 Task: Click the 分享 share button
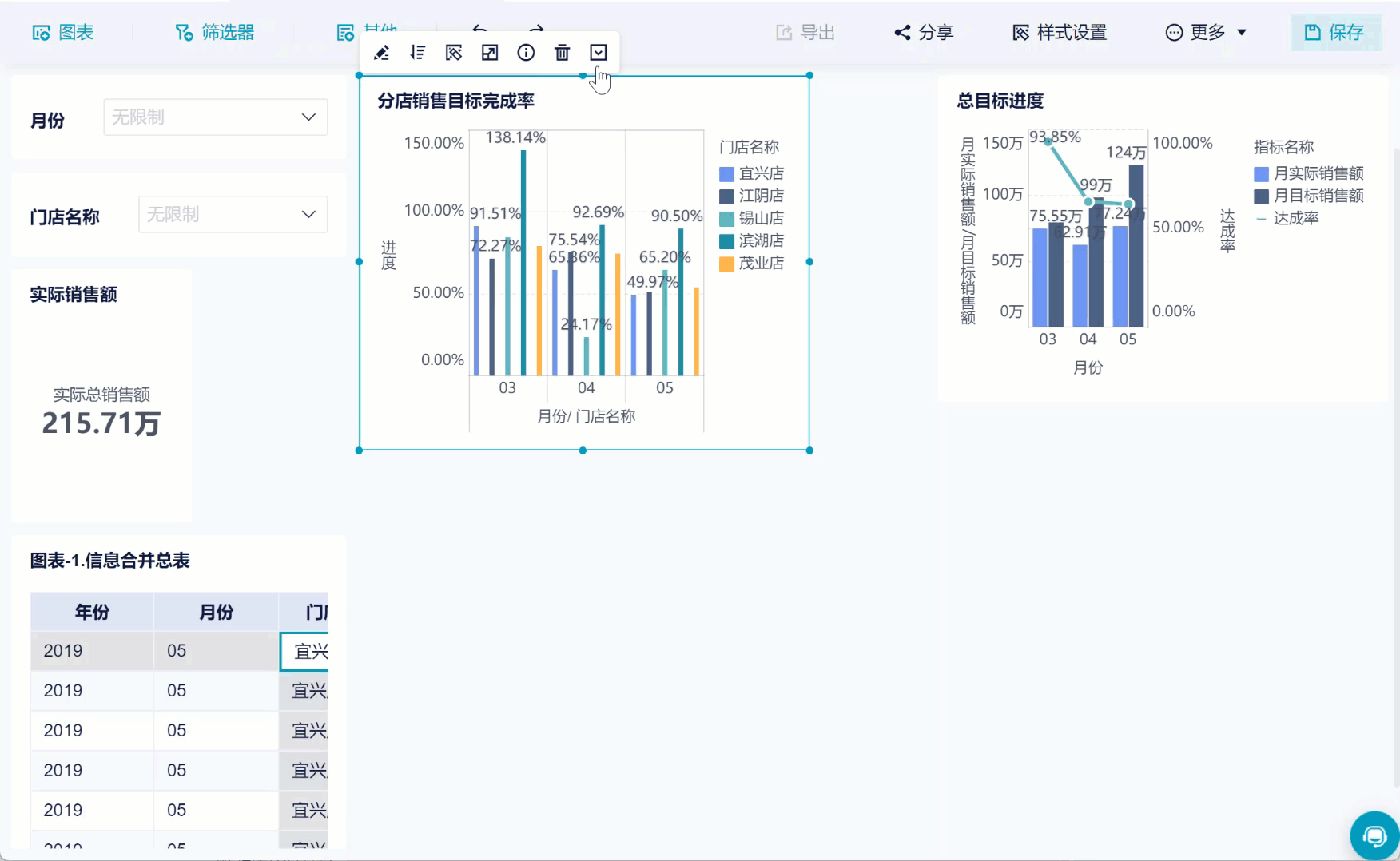tap(924, 32)
